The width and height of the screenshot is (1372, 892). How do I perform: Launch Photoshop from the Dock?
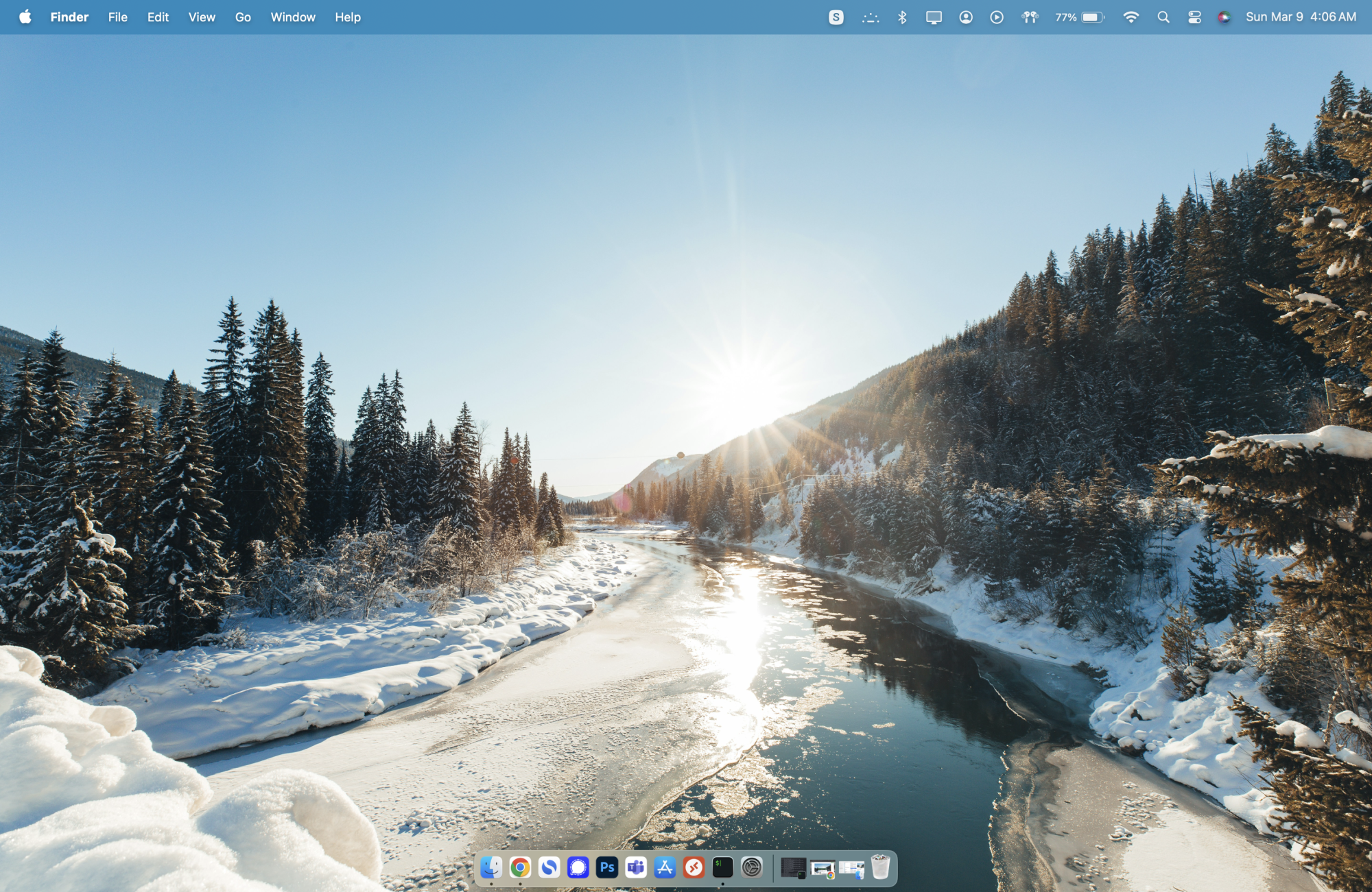[607, 868]
